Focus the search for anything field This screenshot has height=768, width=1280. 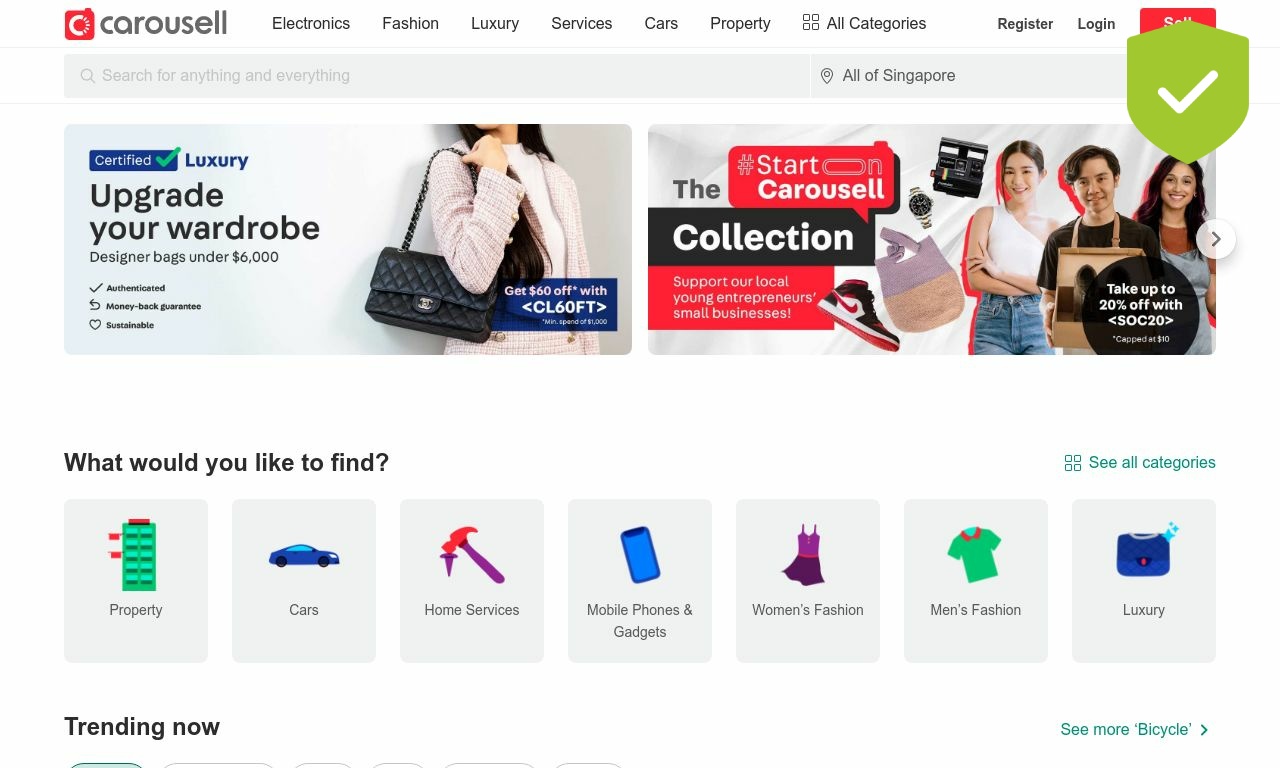click(x=437, y=76)
